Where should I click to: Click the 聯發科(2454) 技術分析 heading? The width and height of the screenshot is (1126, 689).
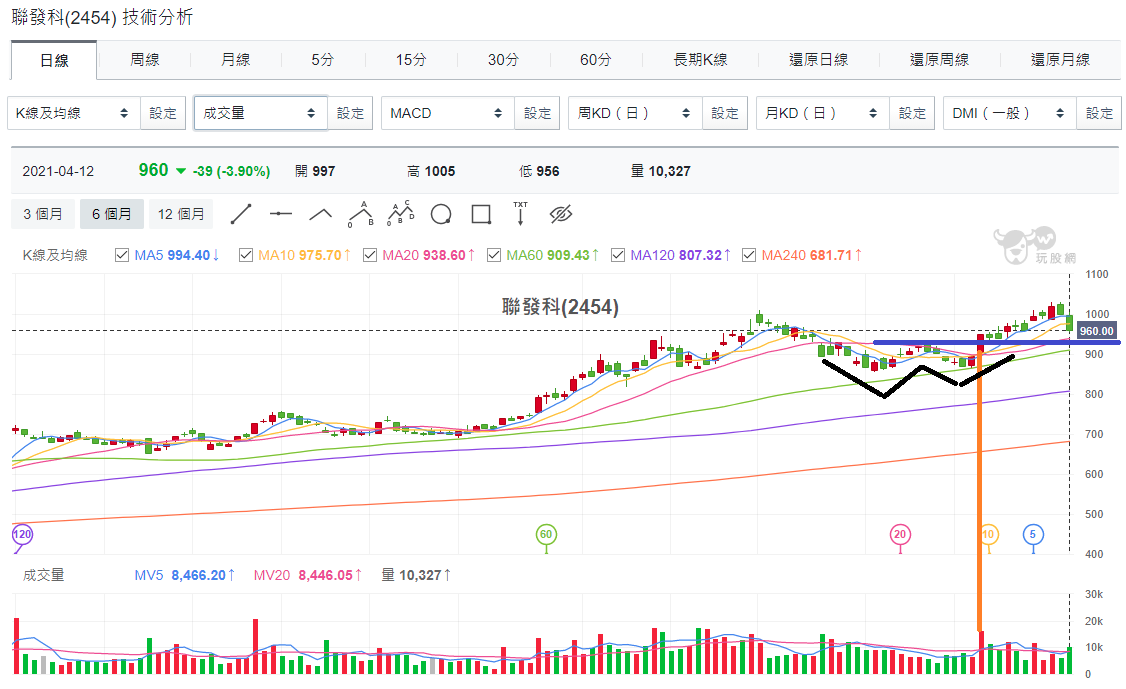point(102,17)
